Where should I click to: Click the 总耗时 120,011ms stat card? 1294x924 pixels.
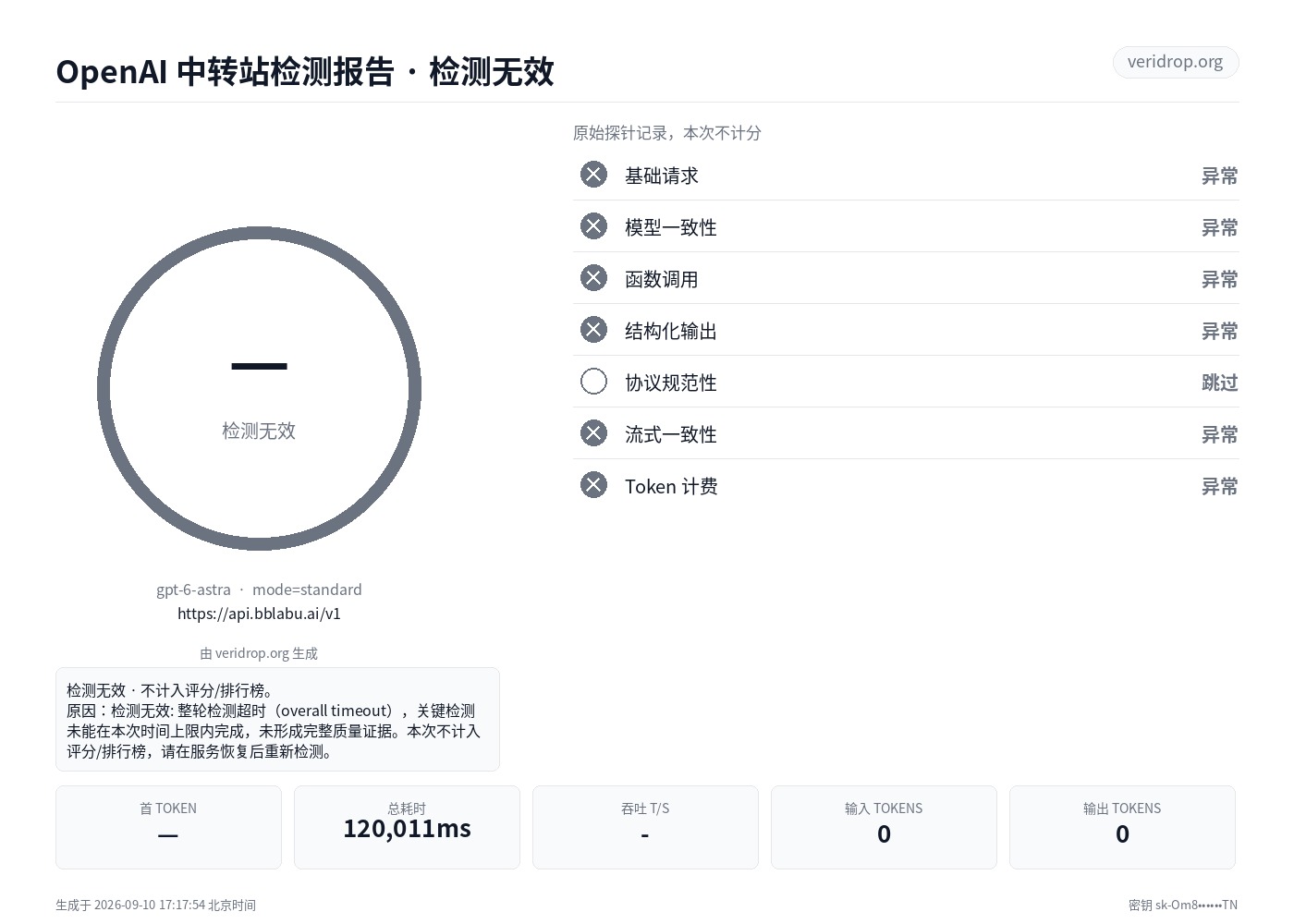pos(407,827)
